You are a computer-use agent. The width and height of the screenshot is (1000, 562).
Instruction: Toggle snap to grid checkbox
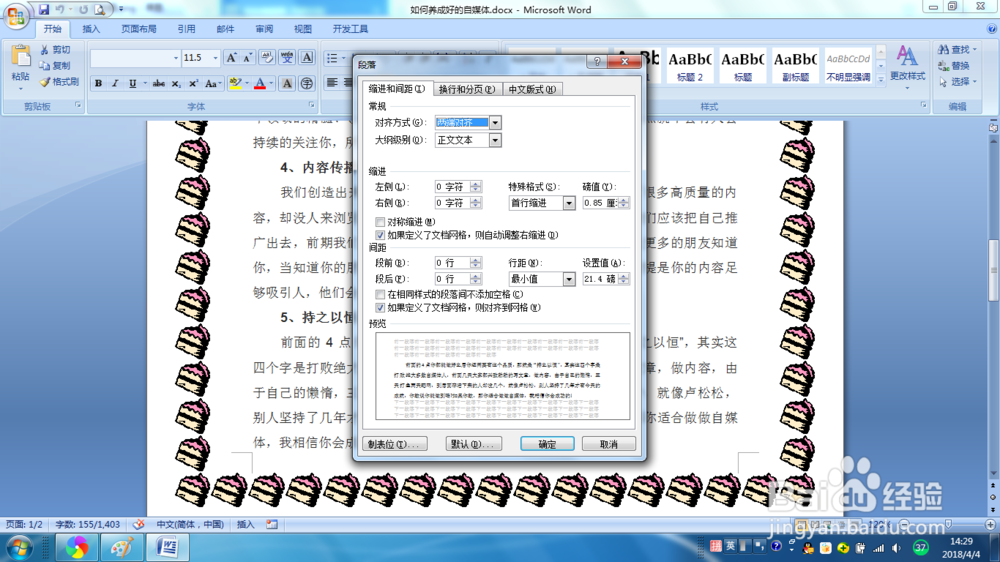380,307
